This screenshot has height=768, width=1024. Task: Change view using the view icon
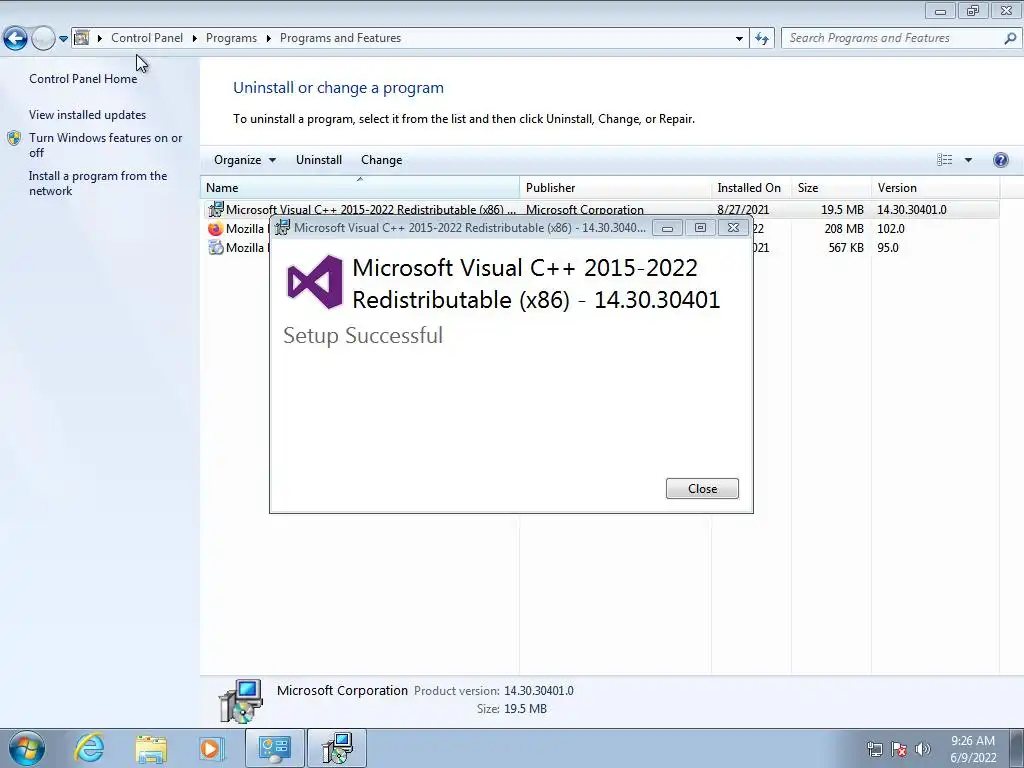(x=944, y=160)
